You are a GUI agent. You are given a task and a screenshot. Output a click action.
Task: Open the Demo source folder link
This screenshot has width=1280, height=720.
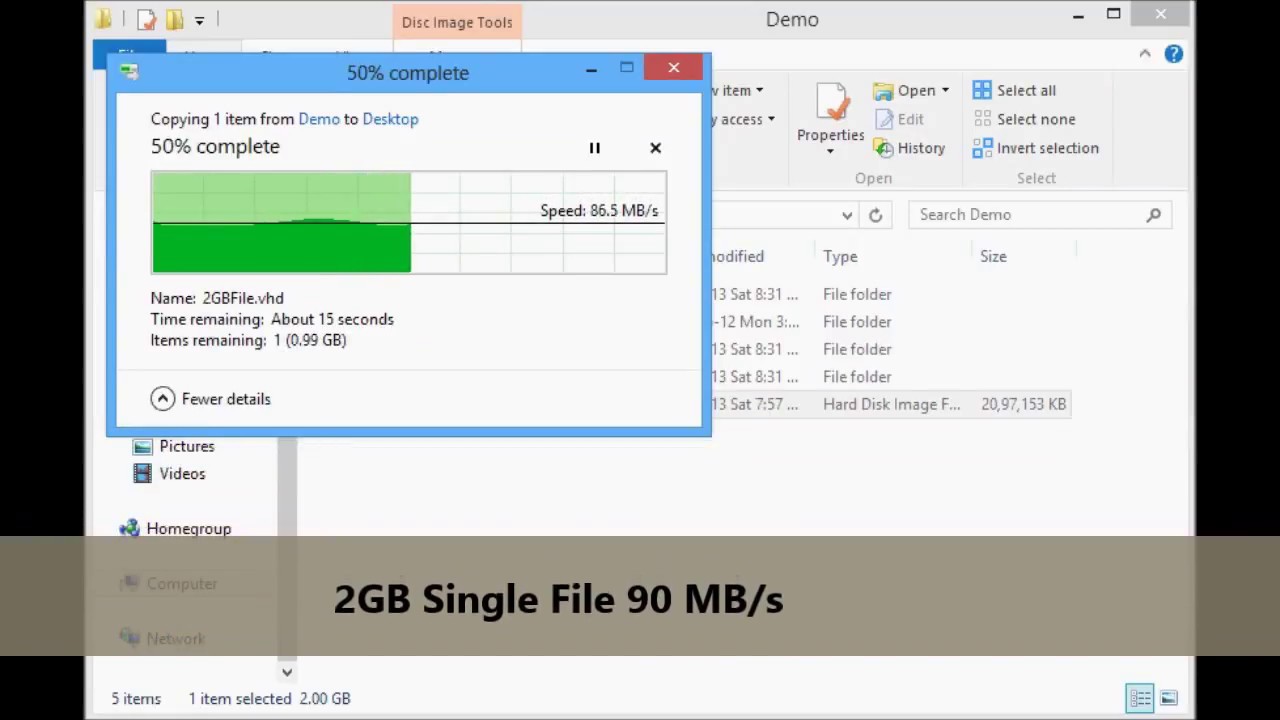(319, 119)
